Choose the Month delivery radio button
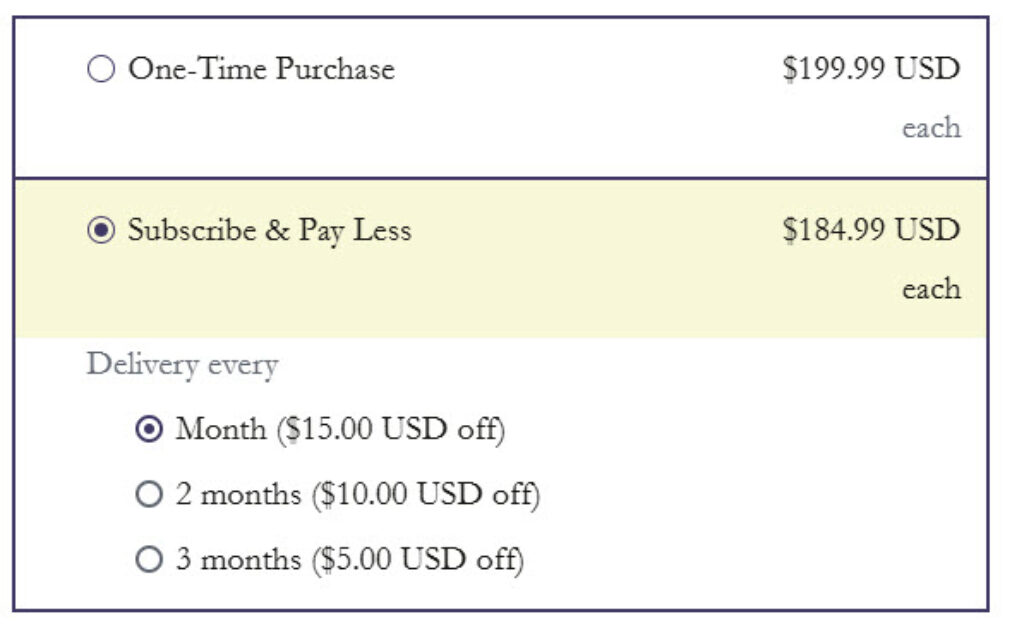This screenshot has height=626, width=1024. click(148, 430)
